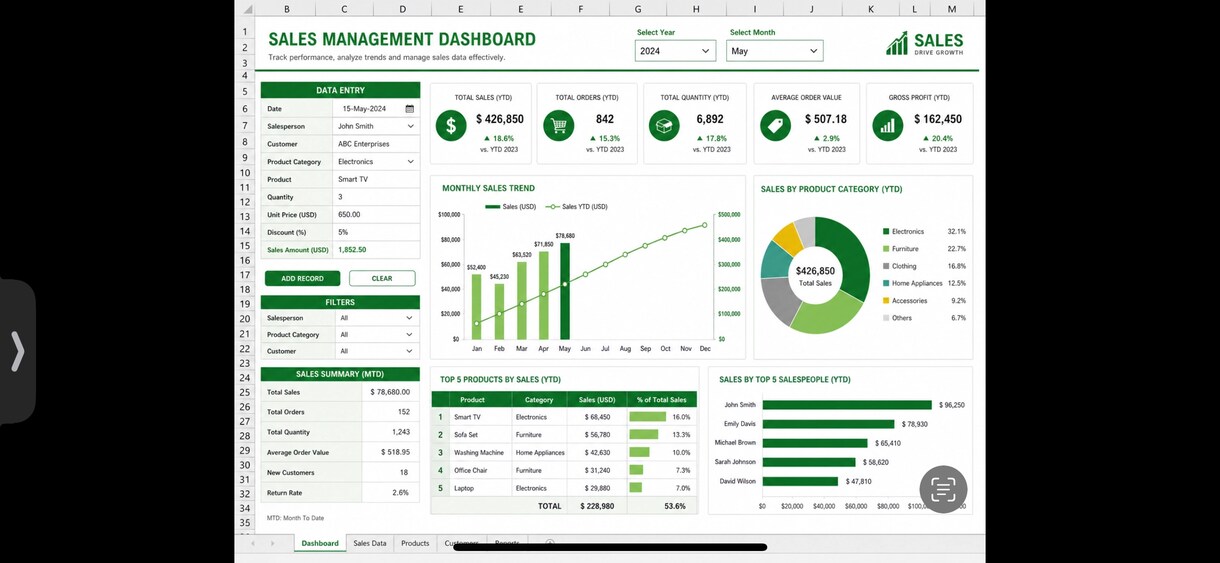Select column header B
Viewport: 1220px width, 563px height.
tap(287, 9)
